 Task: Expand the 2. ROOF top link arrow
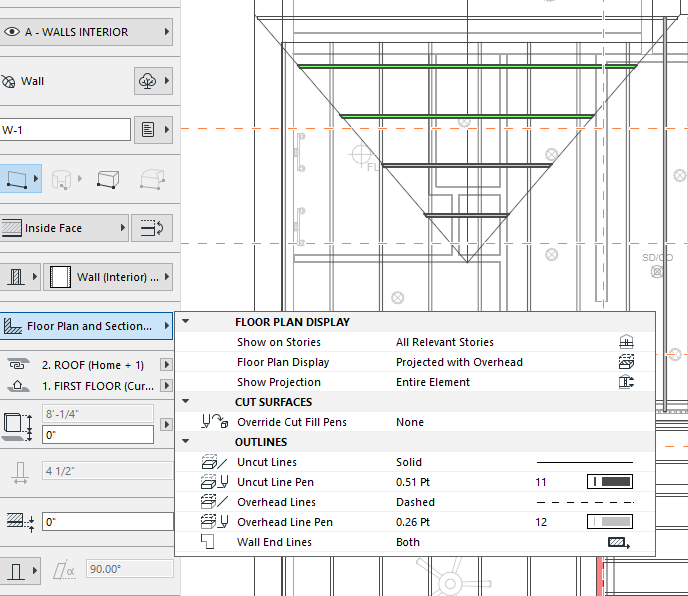click(166, 365)
